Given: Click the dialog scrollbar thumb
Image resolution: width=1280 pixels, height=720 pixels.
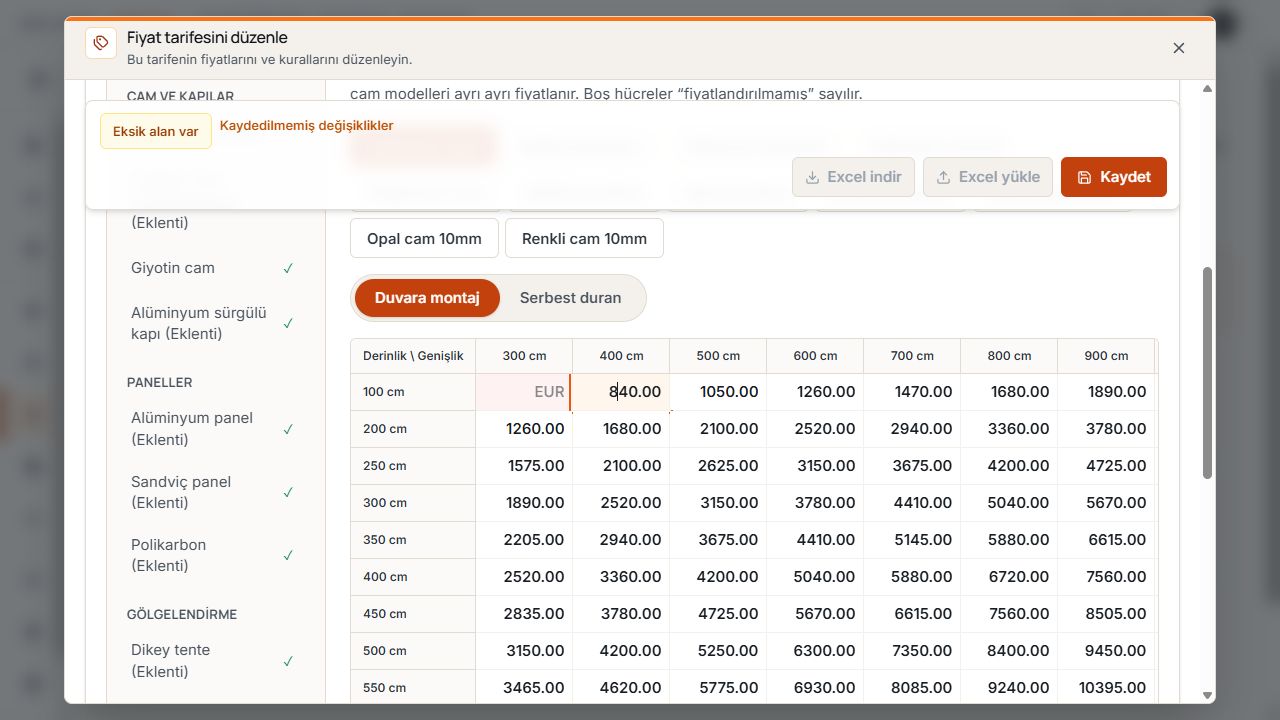Looking at the screenshot, I should [1207, 373].
